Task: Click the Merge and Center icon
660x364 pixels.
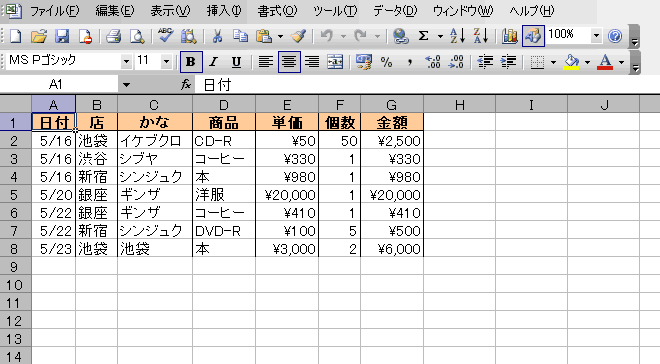Action: (335, 62)
